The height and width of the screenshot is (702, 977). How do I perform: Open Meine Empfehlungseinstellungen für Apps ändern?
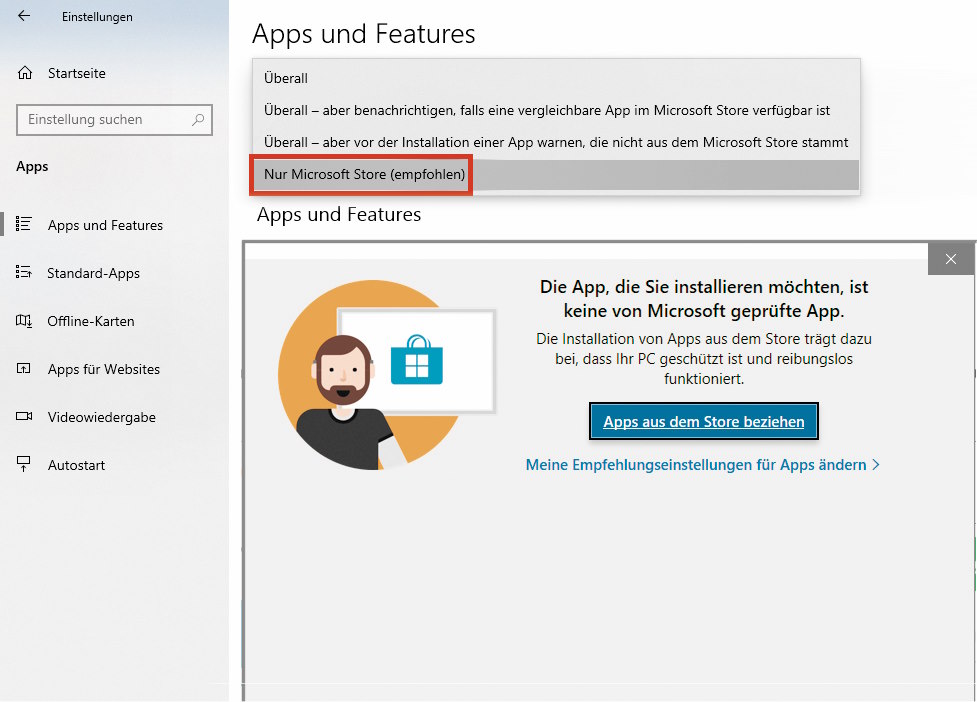(x=696, y=465)
